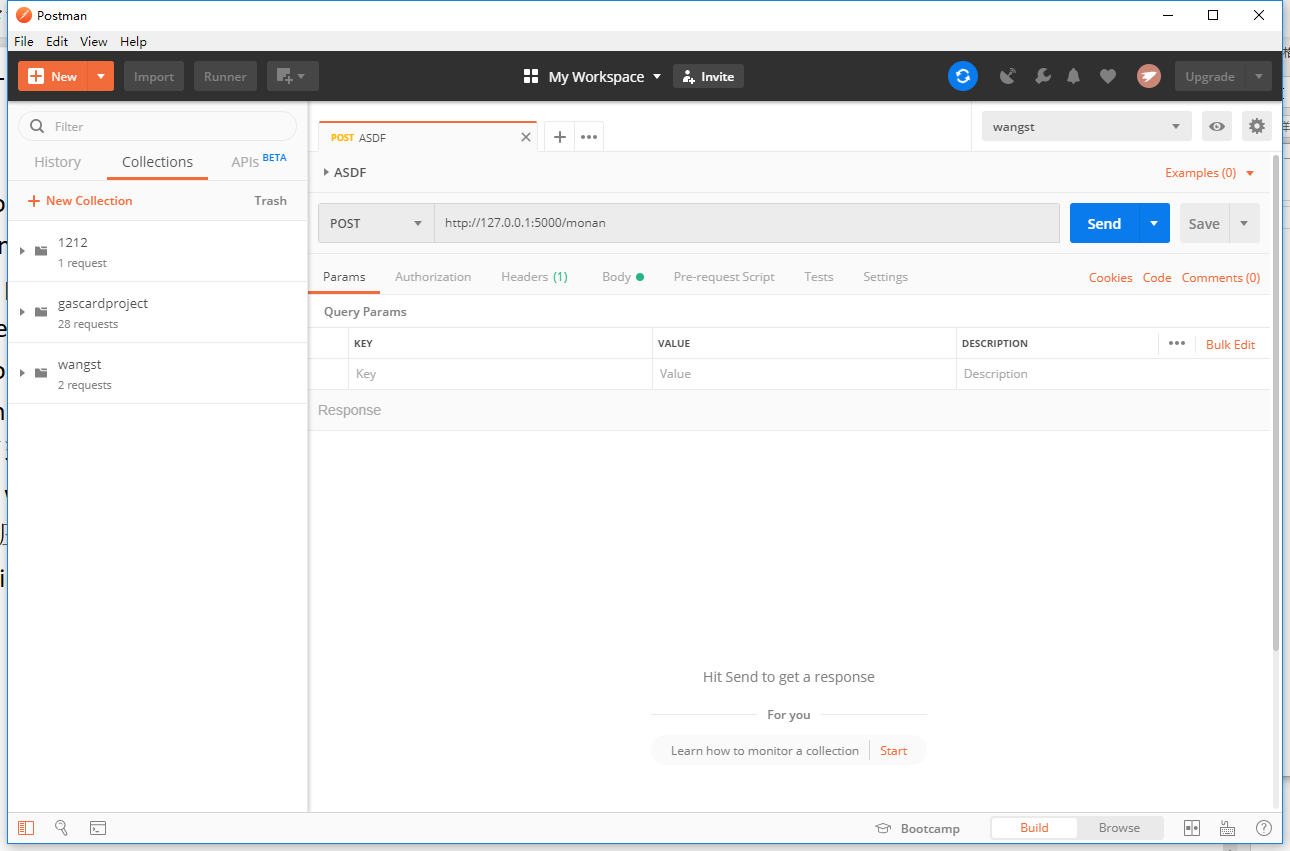Click the request URL input field

(x=746, y=223)
